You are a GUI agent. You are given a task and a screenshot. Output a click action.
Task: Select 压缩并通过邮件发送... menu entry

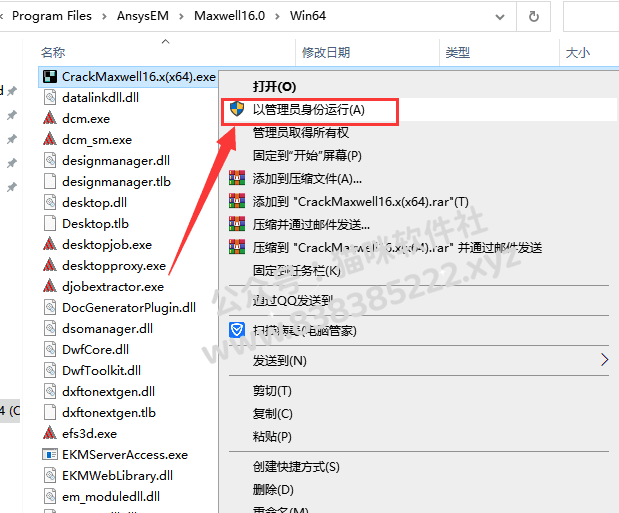pyautogui.click(x=311, y=225)
